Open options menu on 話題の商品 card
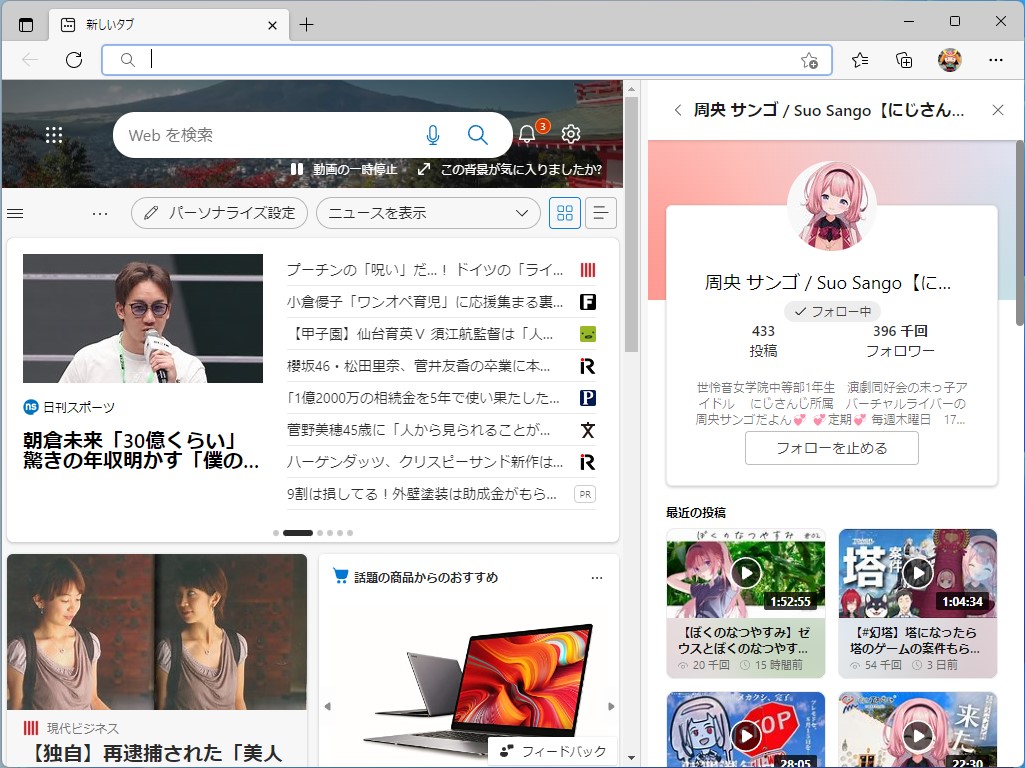This screenshot has height=768, width=1025. 597,577
